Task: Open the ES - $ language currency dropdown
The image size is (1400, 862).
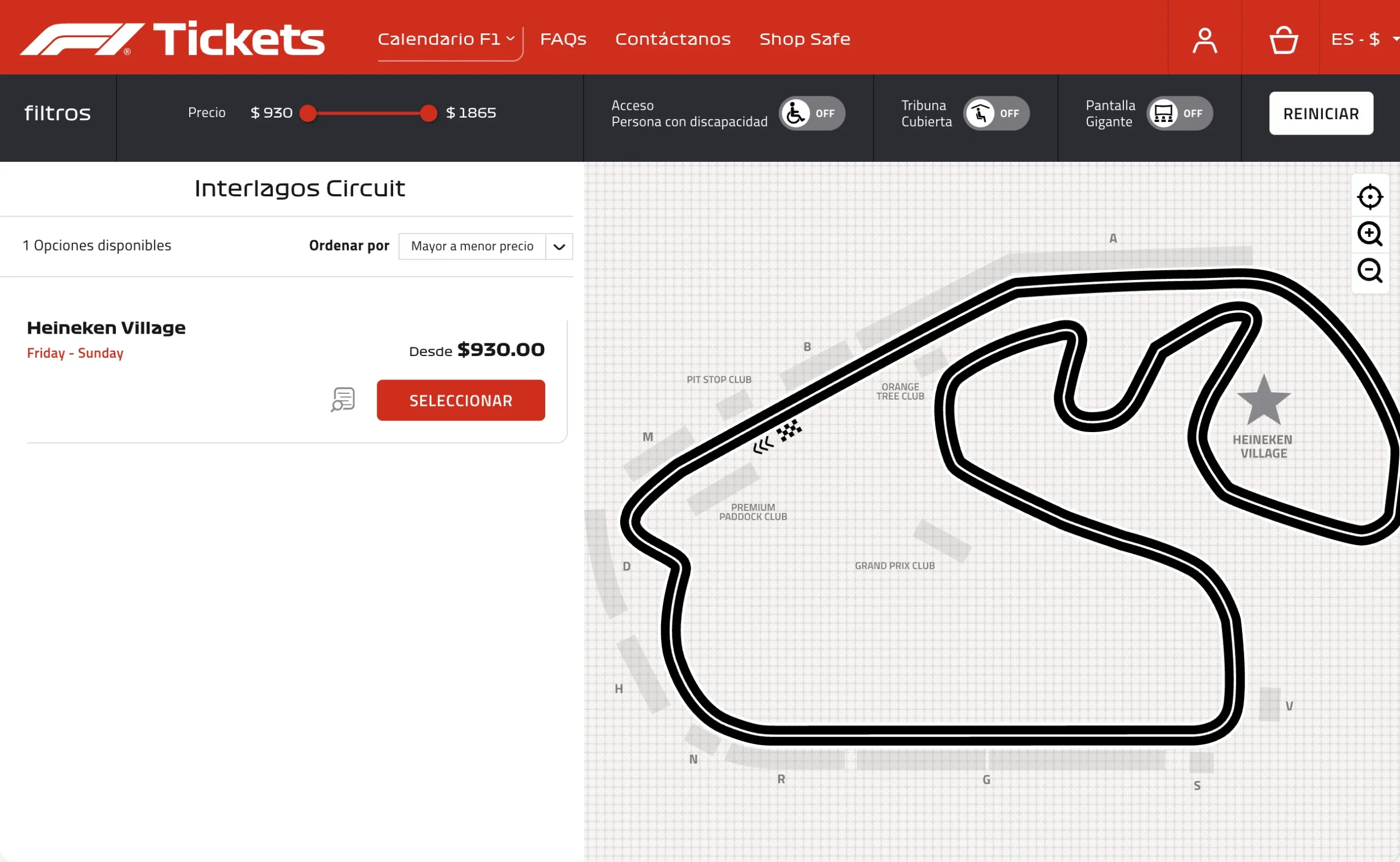Action: (1364, 39)
